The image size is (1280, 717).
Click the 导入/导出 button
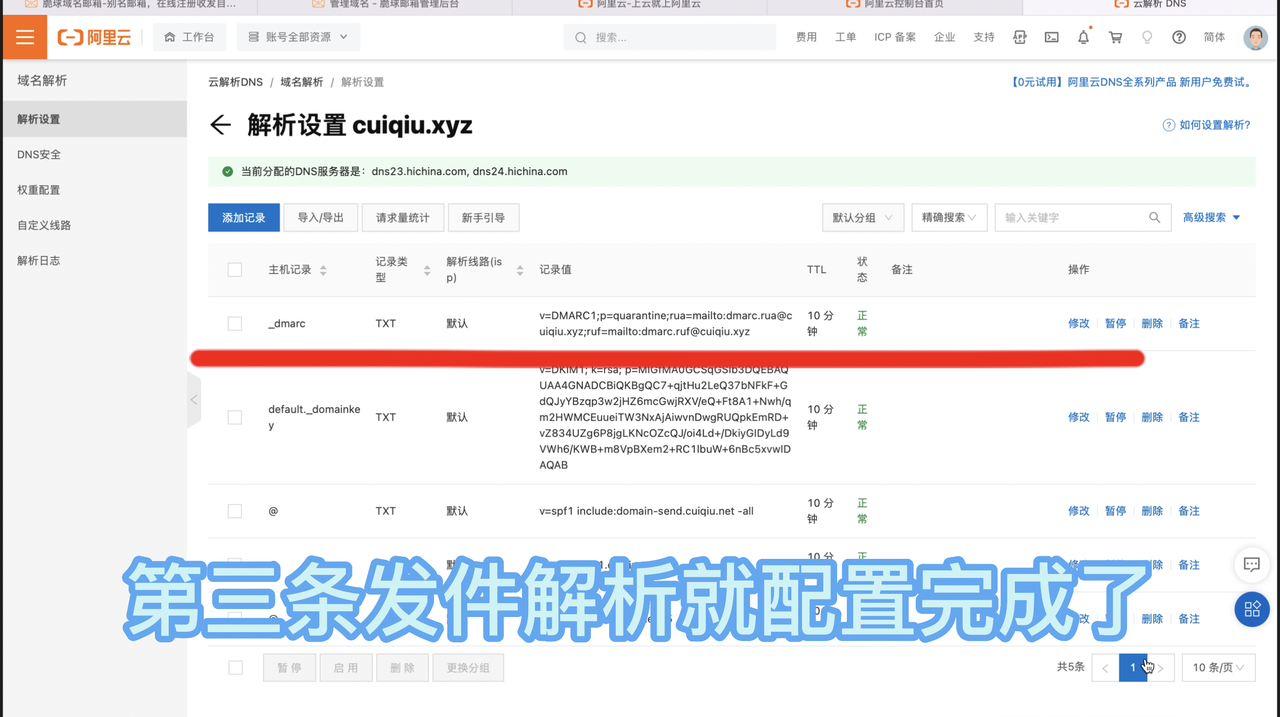click(x=321, y=218)
